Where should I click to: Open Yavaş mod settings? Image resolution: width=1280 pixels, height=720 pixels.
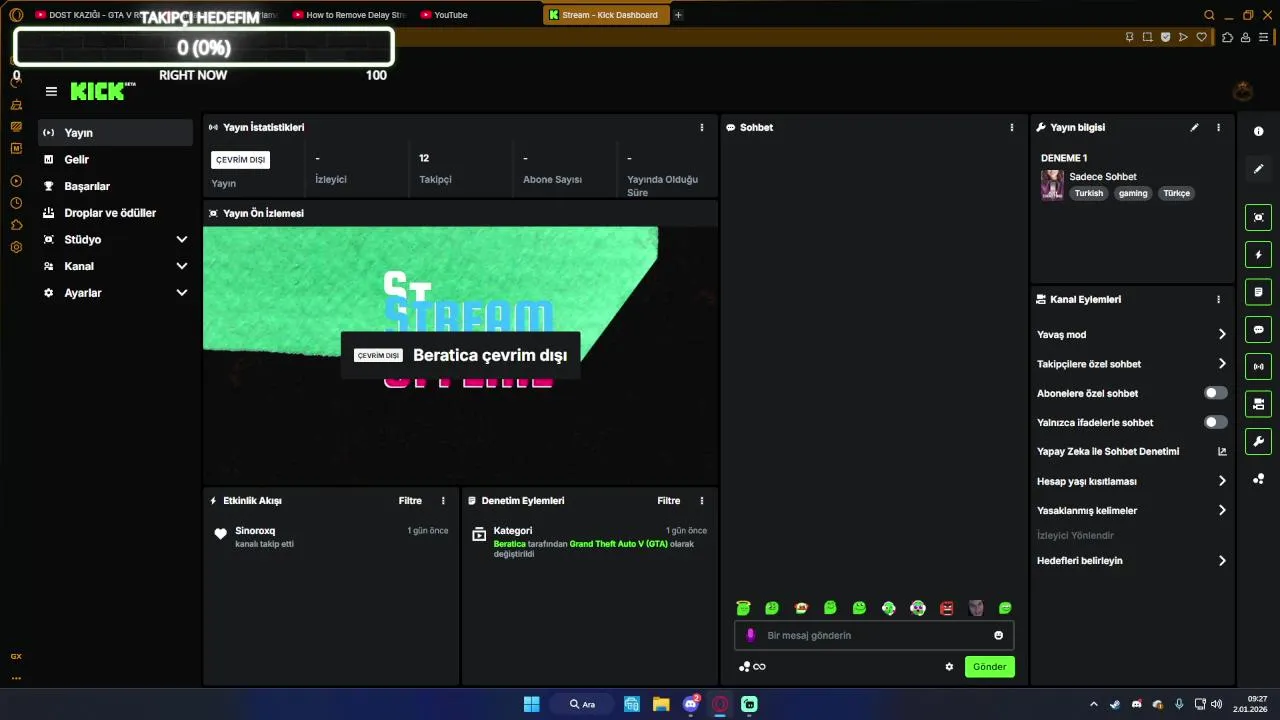point(1132,334)
